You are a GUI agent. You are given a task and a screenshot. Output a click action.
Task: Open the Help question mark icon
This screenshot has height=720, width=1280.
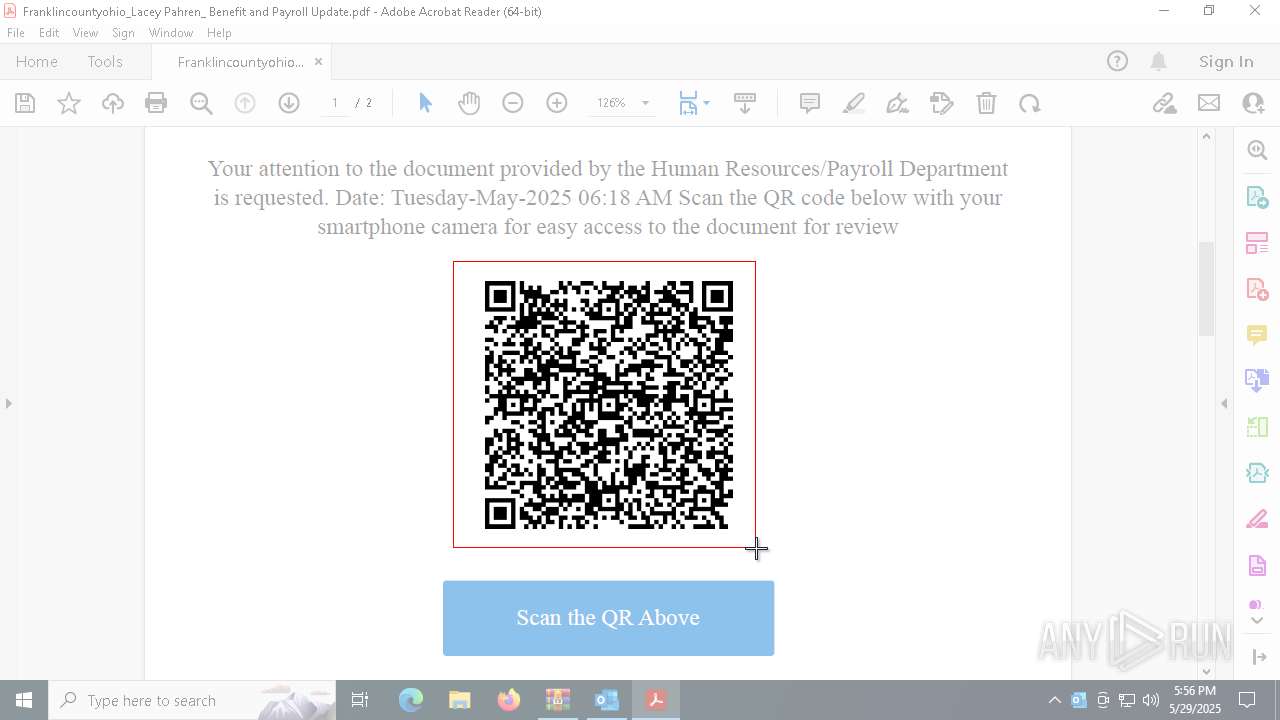tap(1117, 62)
